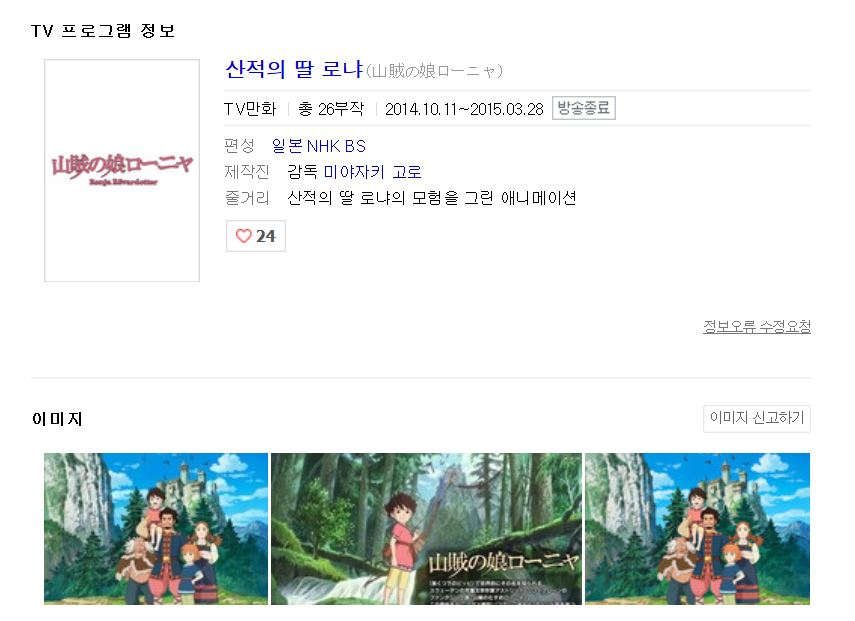Click the 줄거리 synopsis text

click(x=431, y=197)
